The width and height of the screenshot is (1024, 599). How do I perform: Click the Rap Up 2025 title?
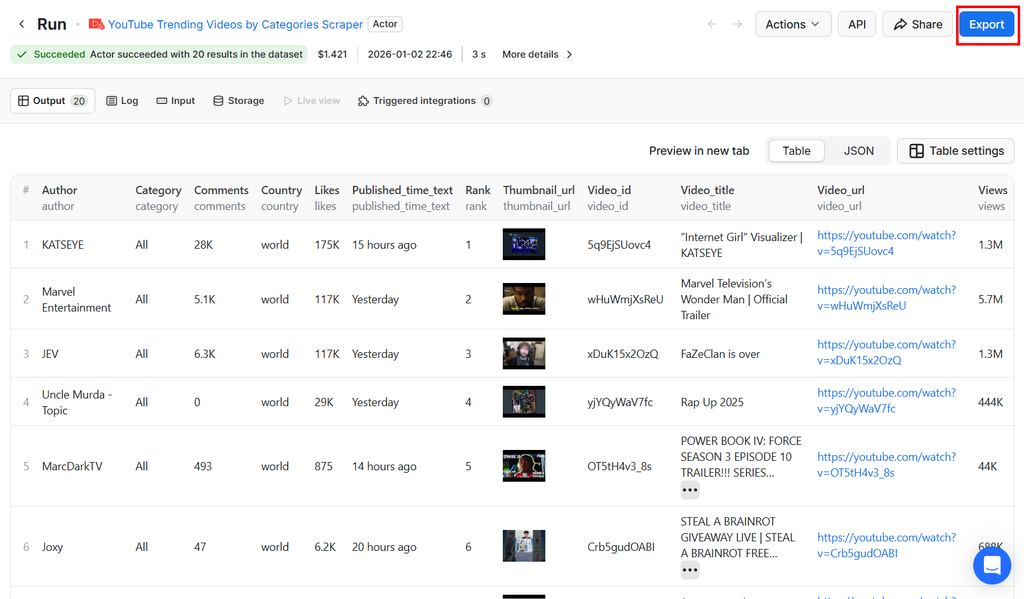712,402
